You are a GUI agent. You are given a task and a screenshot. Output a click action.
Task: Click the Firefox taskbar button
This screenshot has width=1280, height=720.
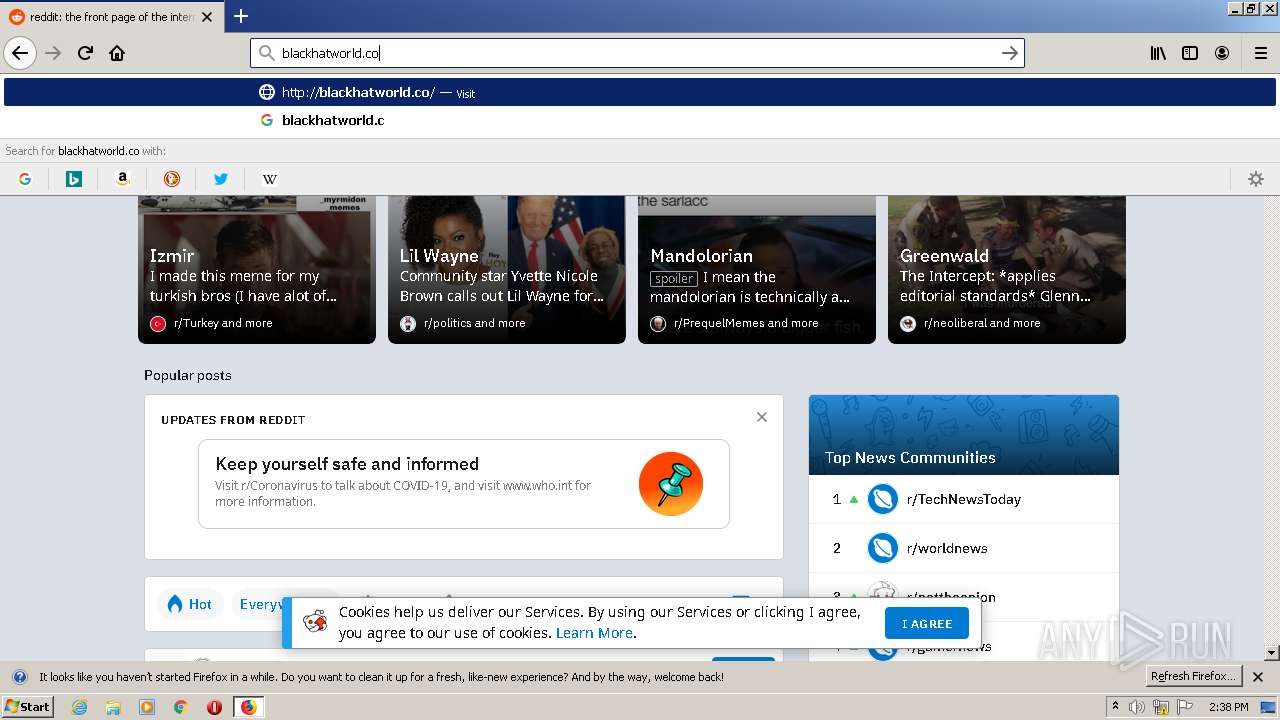tap(248, 707)
